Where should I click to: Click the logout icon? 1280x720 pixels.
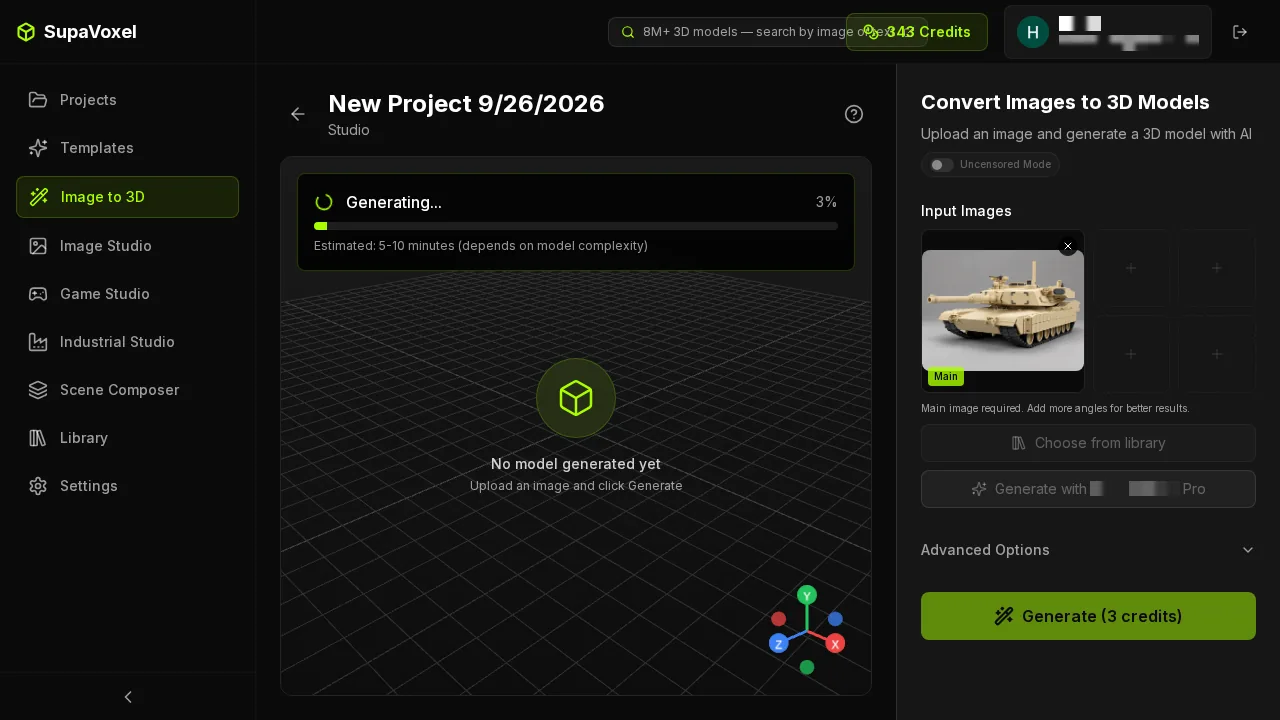tap(1240, 32)
